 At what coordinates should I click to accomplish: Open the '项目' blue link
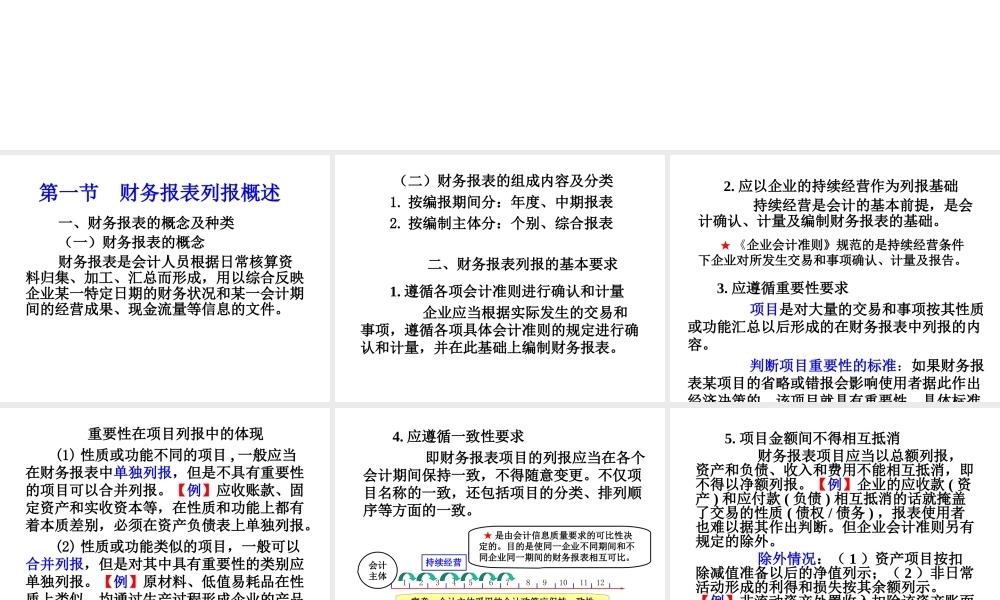pyautogui.click(x=763, y=309)
